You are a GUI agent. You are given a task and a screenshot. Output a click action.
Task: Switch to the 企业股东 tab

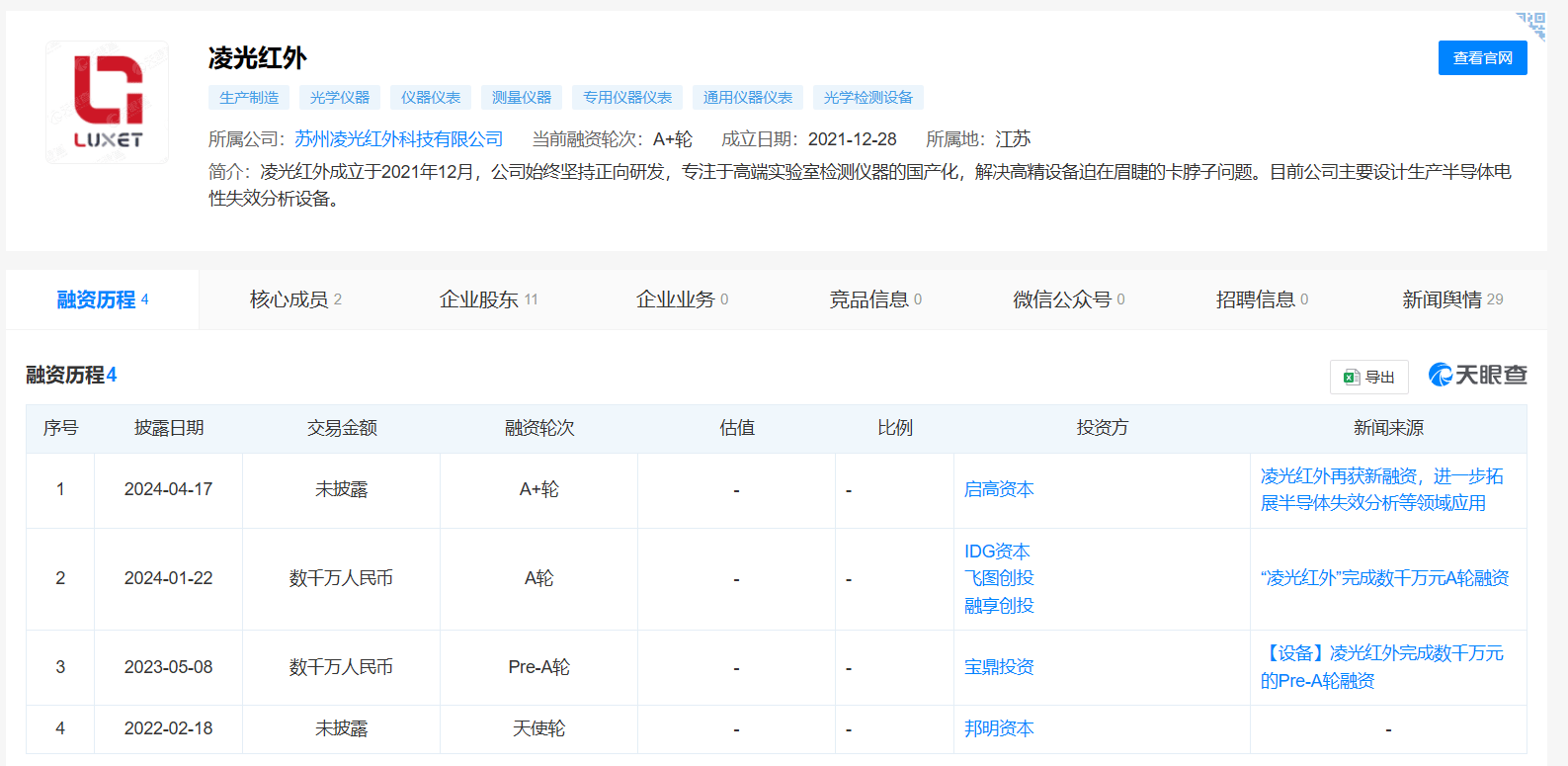(x=488, y=299)
